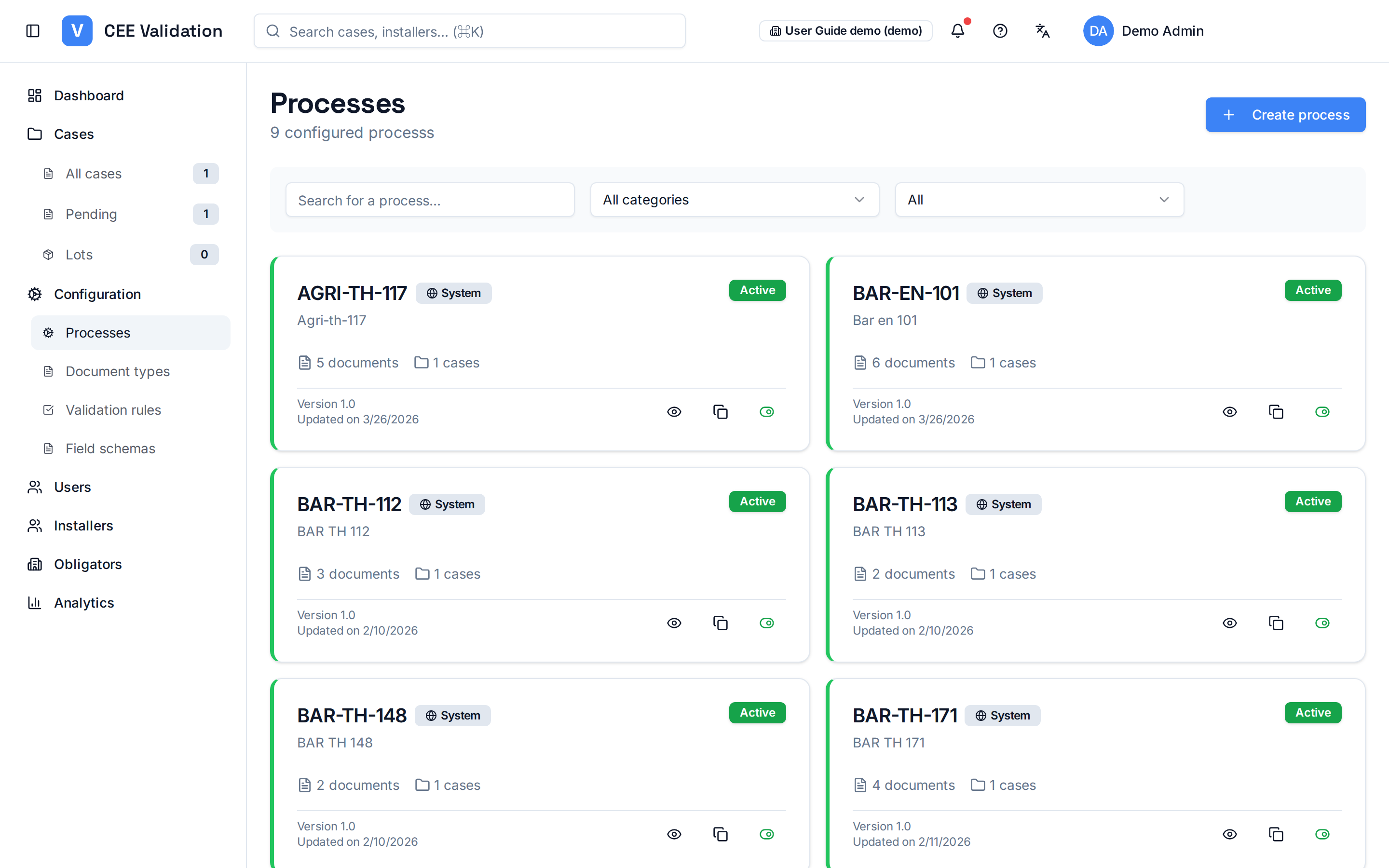
Task: Duplicate the BAR-TH-171 process
Action: coord(1276,834)
